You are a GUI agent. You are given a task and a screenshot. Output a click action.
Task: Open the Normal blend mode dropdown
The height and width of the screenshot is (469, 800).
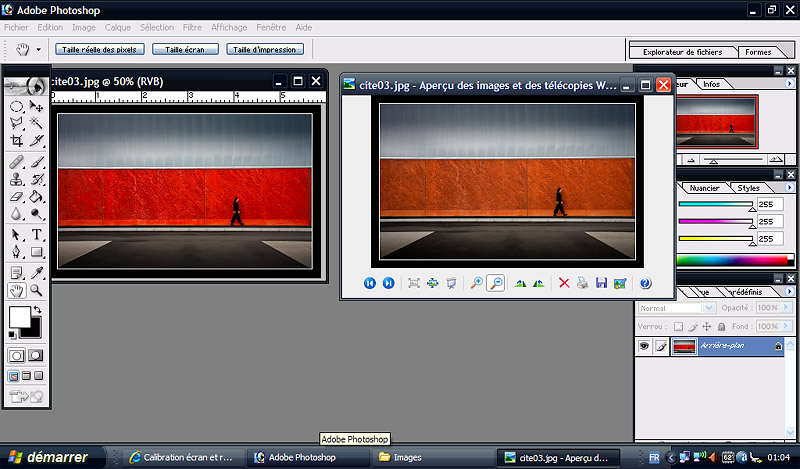coord(676,308)
